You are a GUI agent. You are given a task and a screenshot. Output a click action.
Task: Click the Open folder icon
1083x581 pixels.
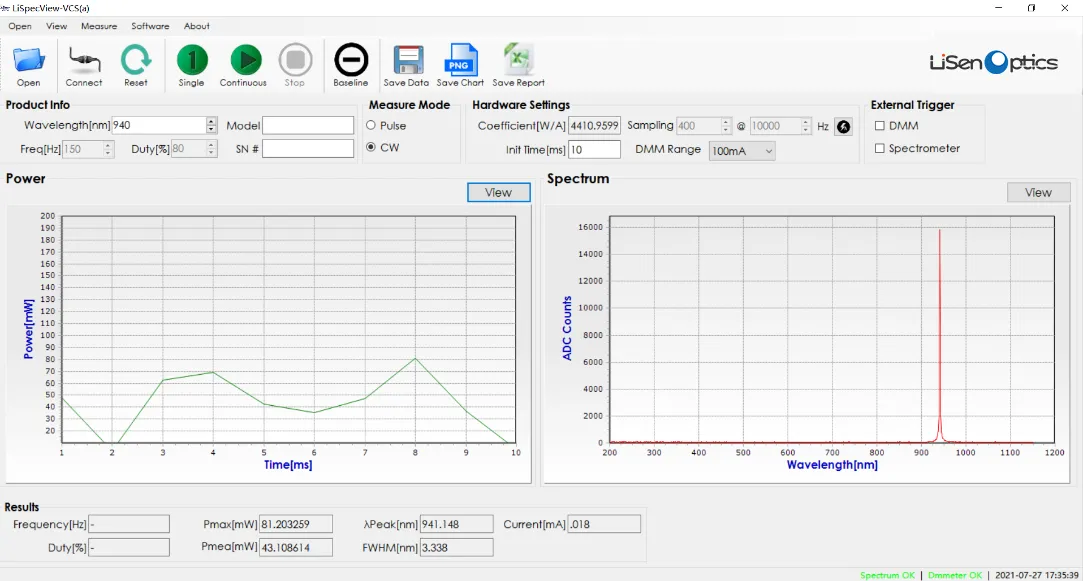[x=28, y=62]
